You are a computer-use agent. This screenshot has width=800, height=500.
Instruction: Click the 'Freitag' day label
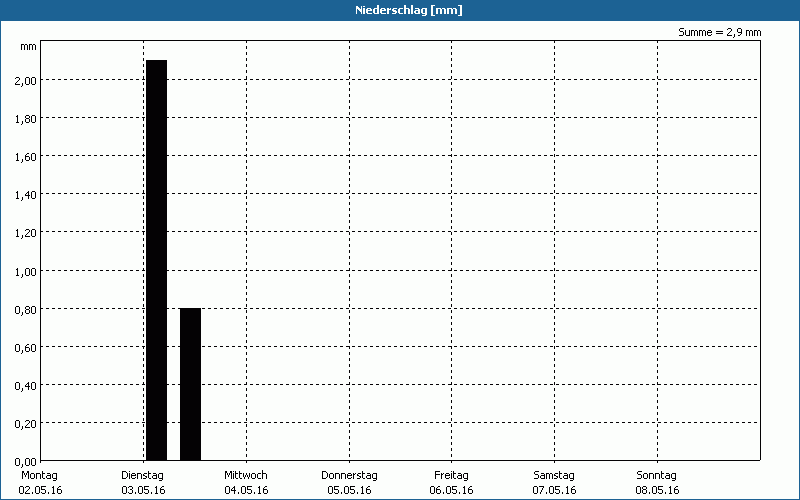click(x=451, y=476)
